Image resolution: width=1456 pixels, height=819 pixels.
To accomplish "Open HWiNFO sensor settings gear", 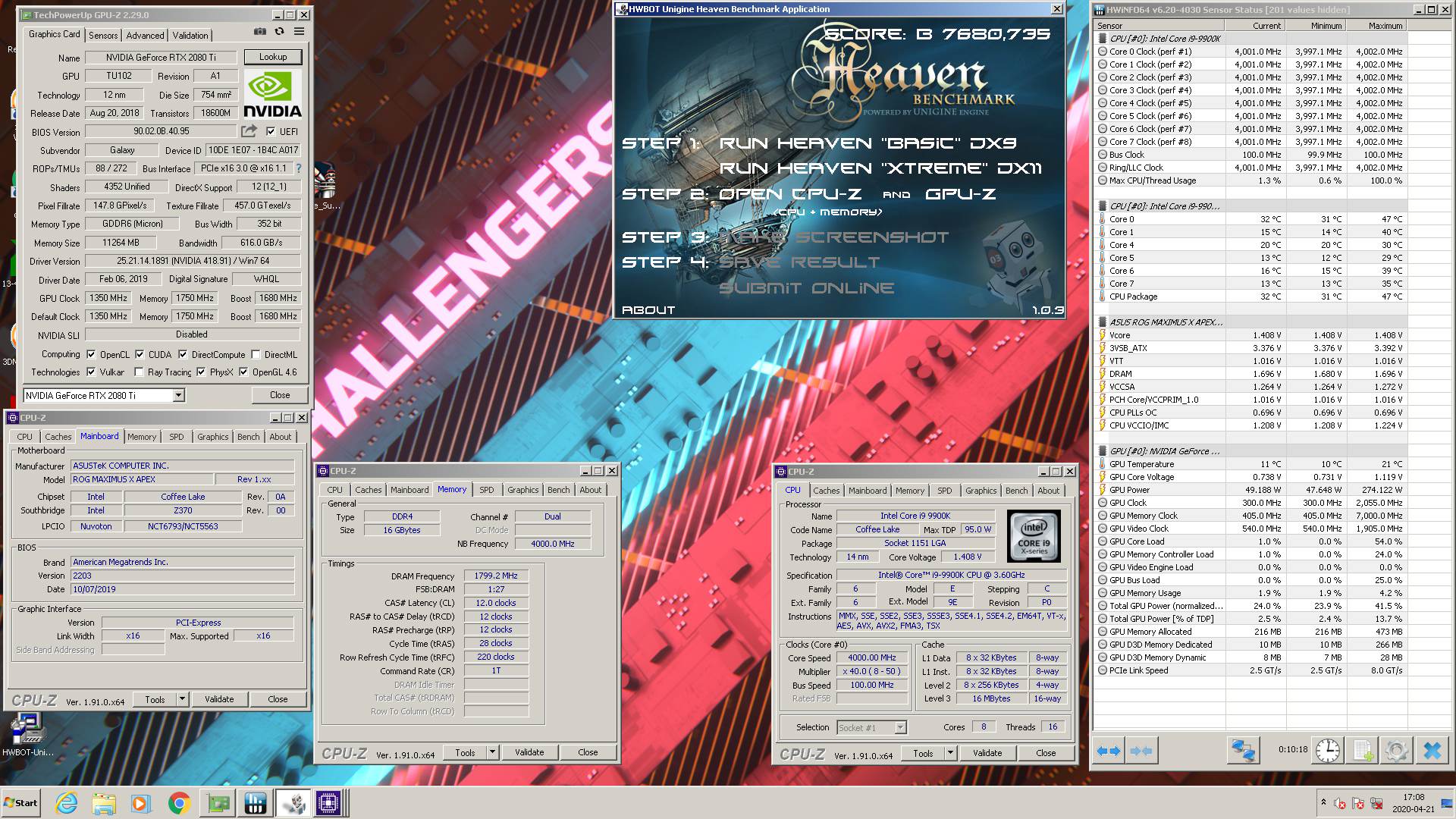I will [x=1396, y=751].
